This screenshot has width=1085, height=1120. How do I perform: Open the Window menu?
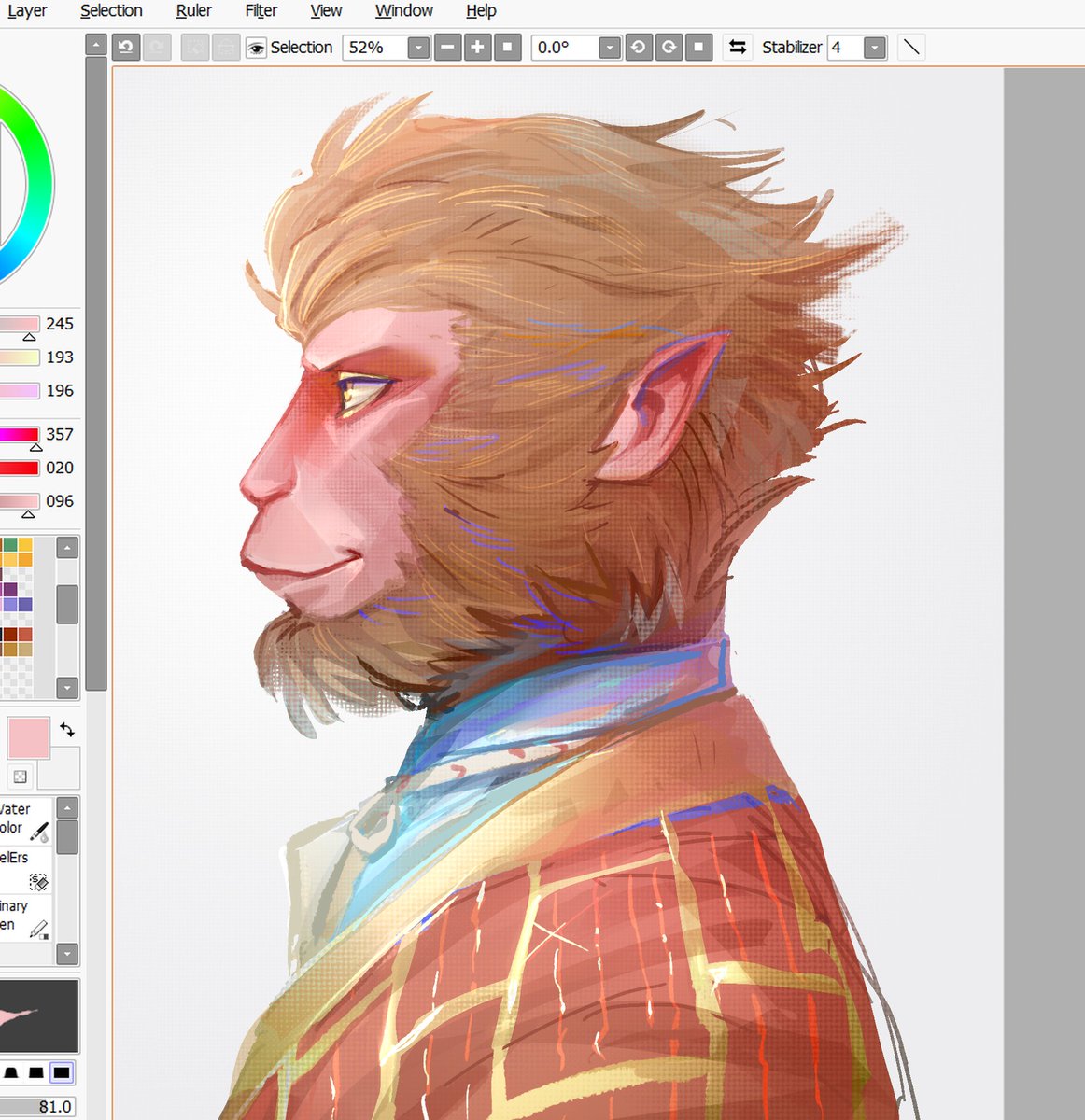tap(403, 11)
